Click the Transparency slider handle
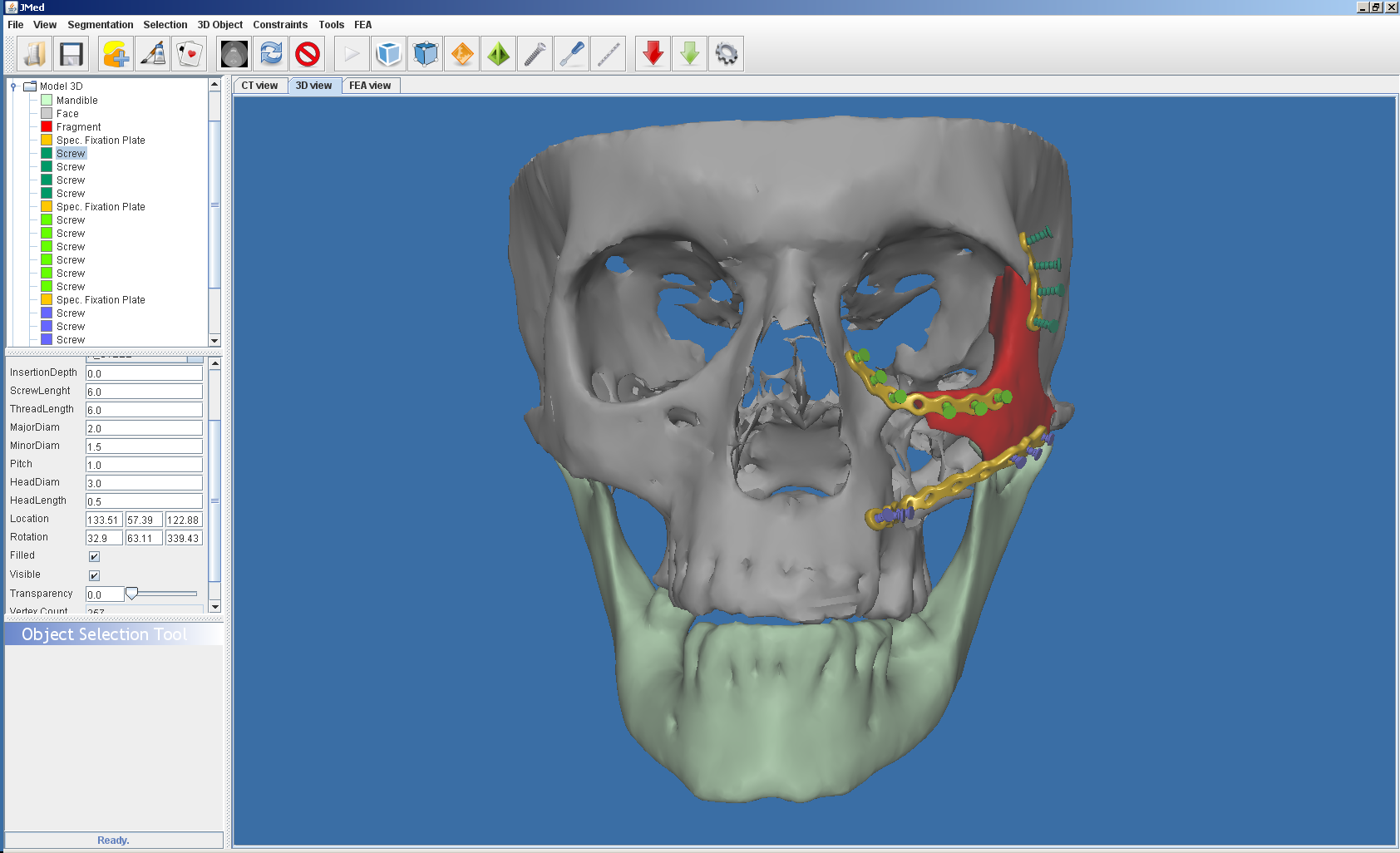 [x=131, y=594]
